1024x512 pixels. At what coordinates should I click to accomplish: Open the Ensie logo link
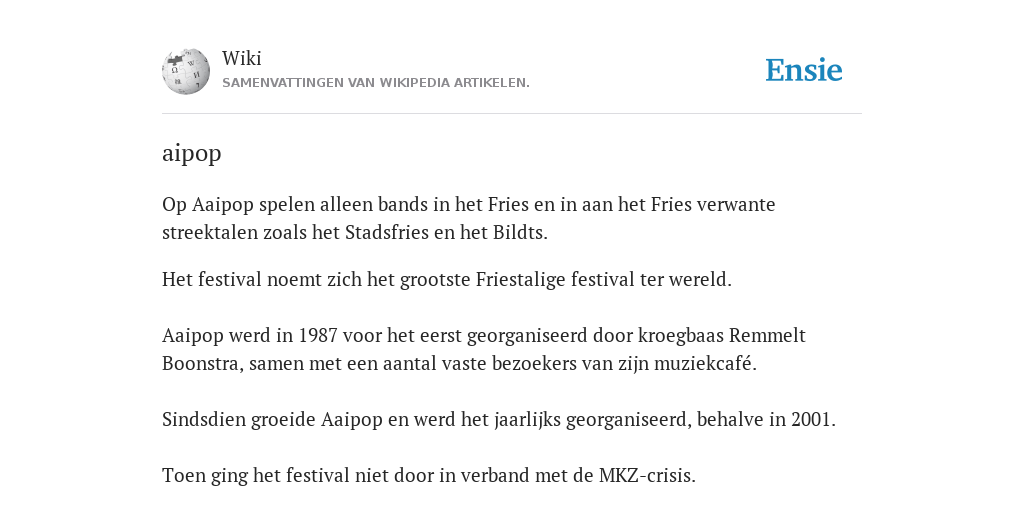804,71
